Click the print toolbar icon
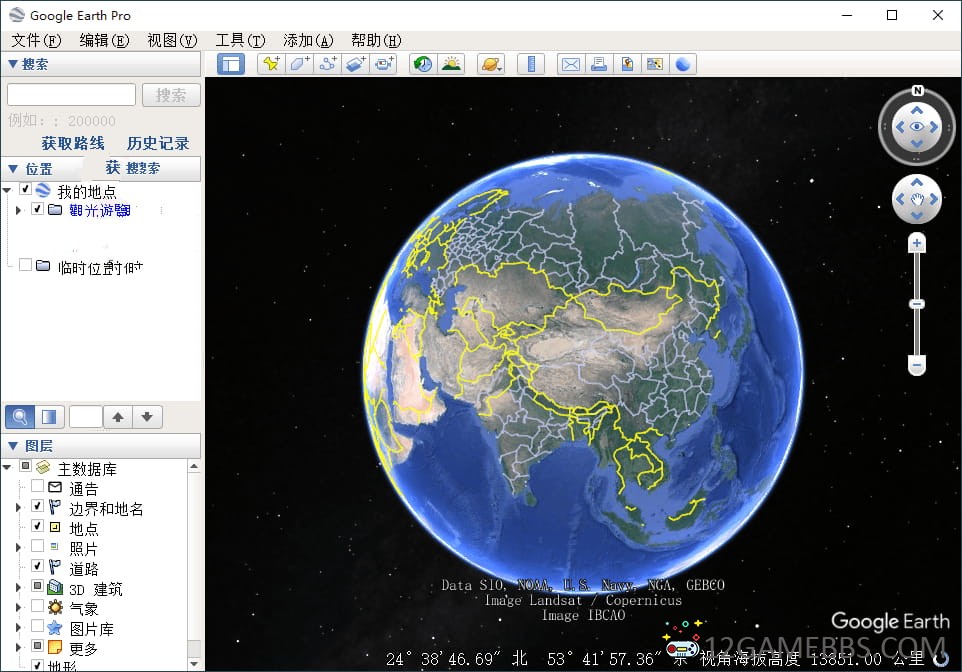 [x=599, y=64]
